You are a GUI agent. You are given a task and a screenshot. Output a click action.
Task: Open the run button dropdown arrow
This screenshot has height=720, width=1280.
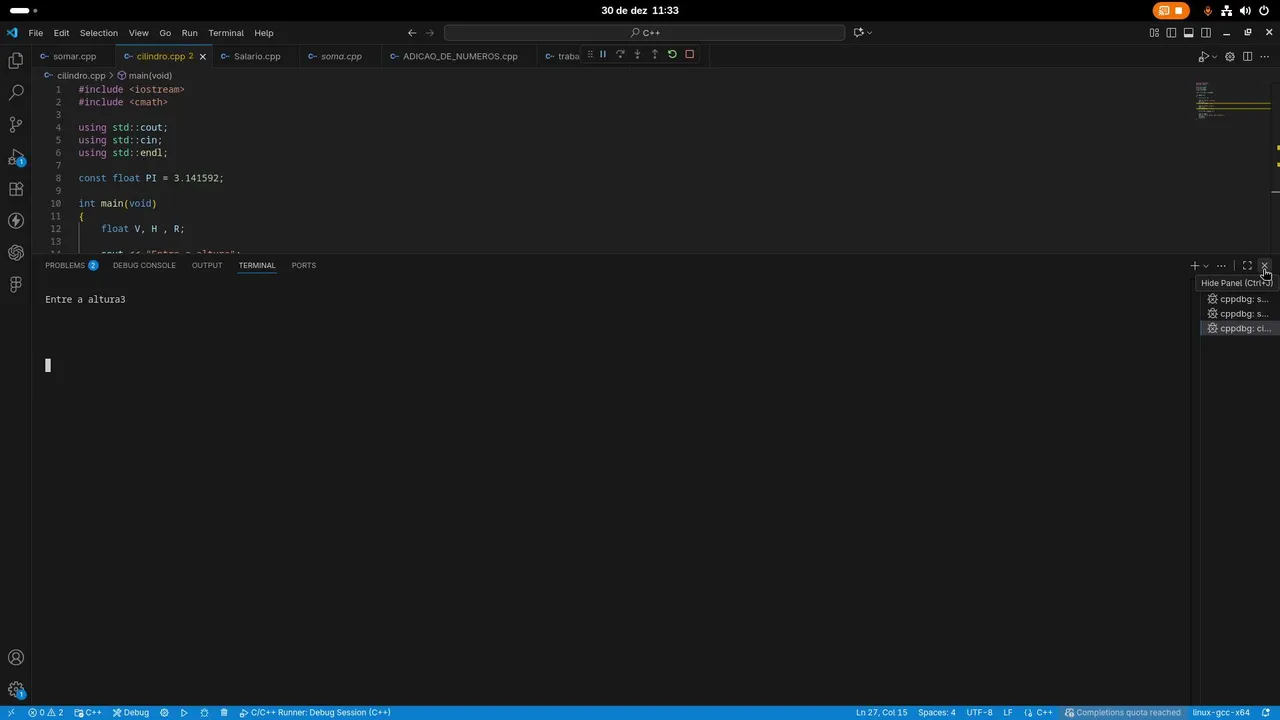tap(1214, 56)
